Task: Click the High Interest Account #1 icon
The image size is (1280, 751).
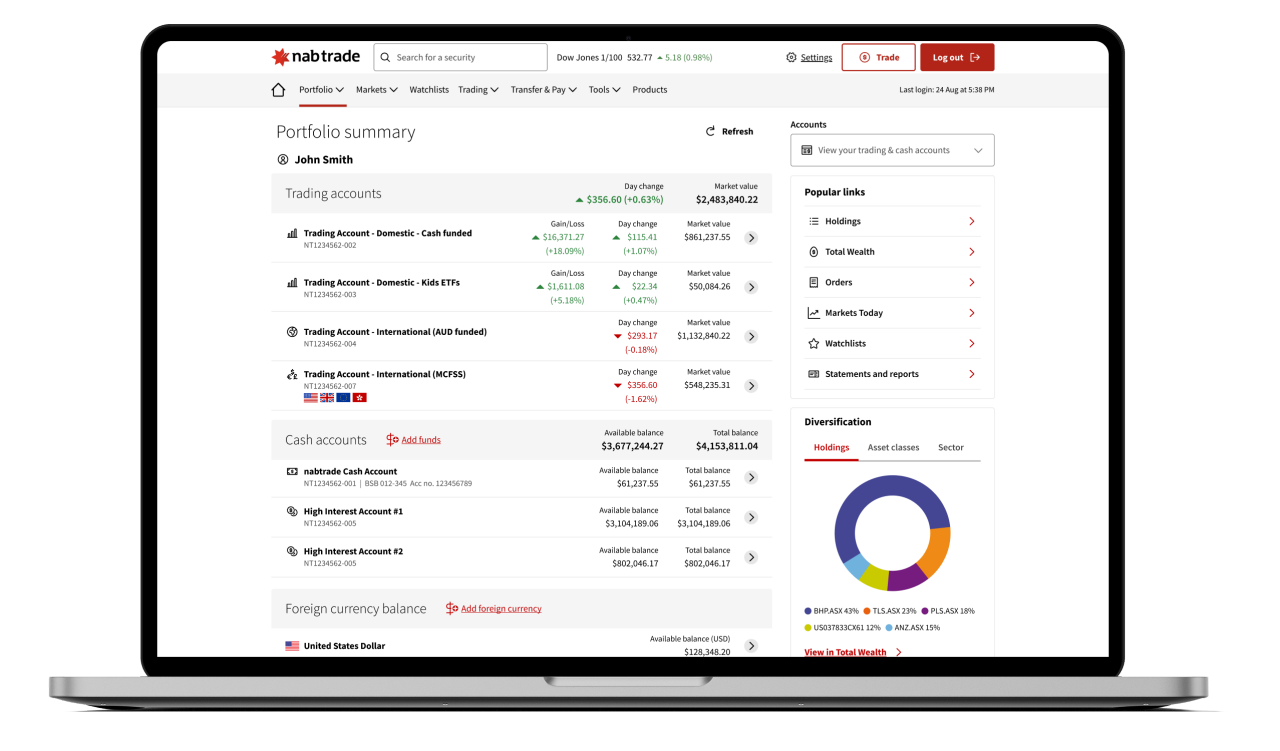Action: tap(292, 511)
